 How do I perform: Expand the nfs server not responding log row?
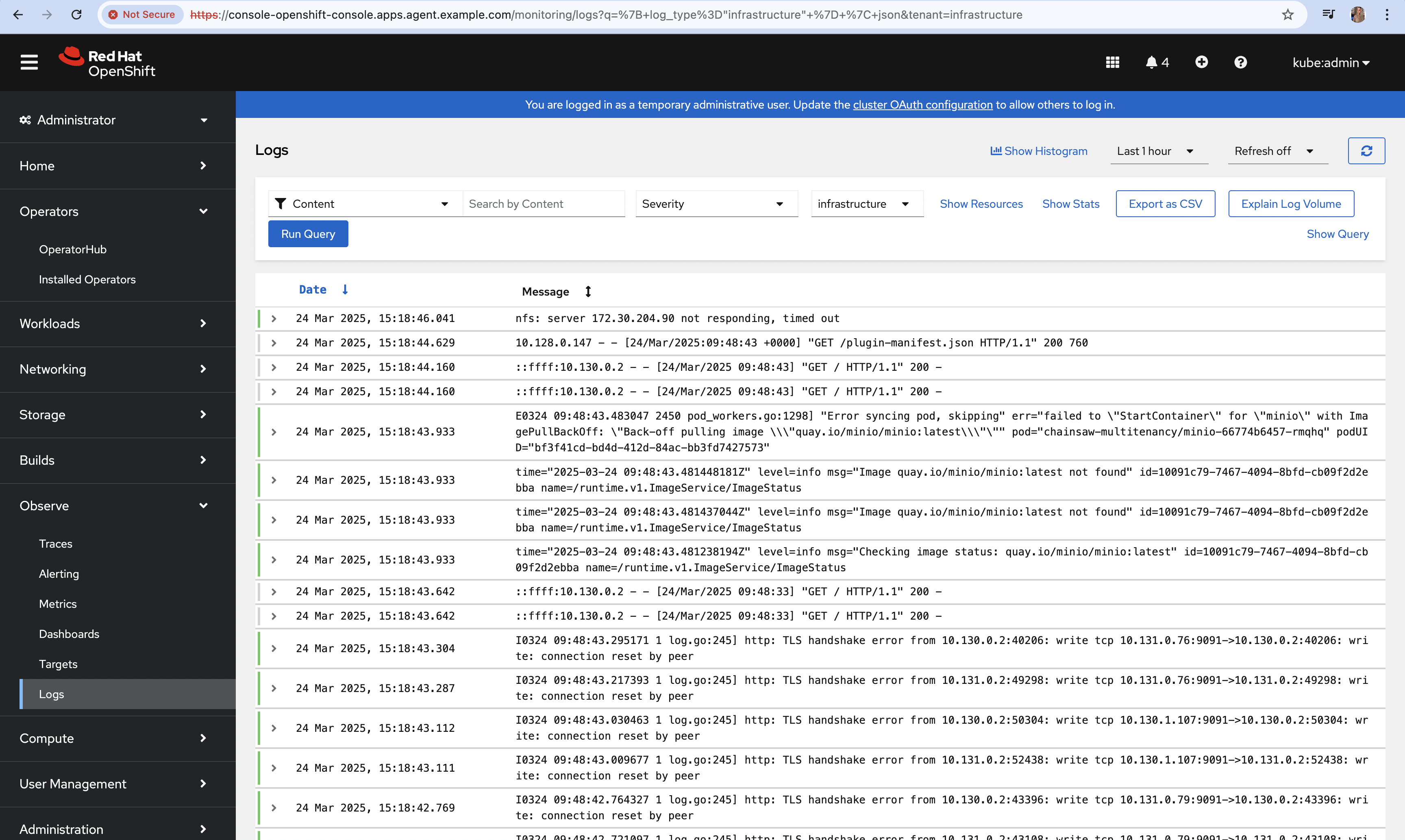(274, 319)
